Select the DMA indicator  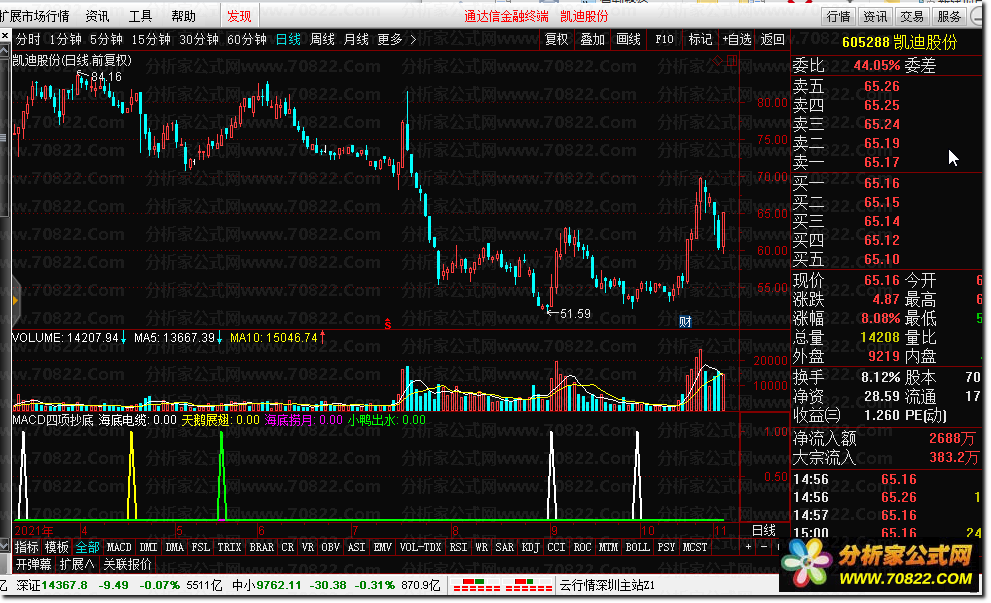[x=174, y=547]
